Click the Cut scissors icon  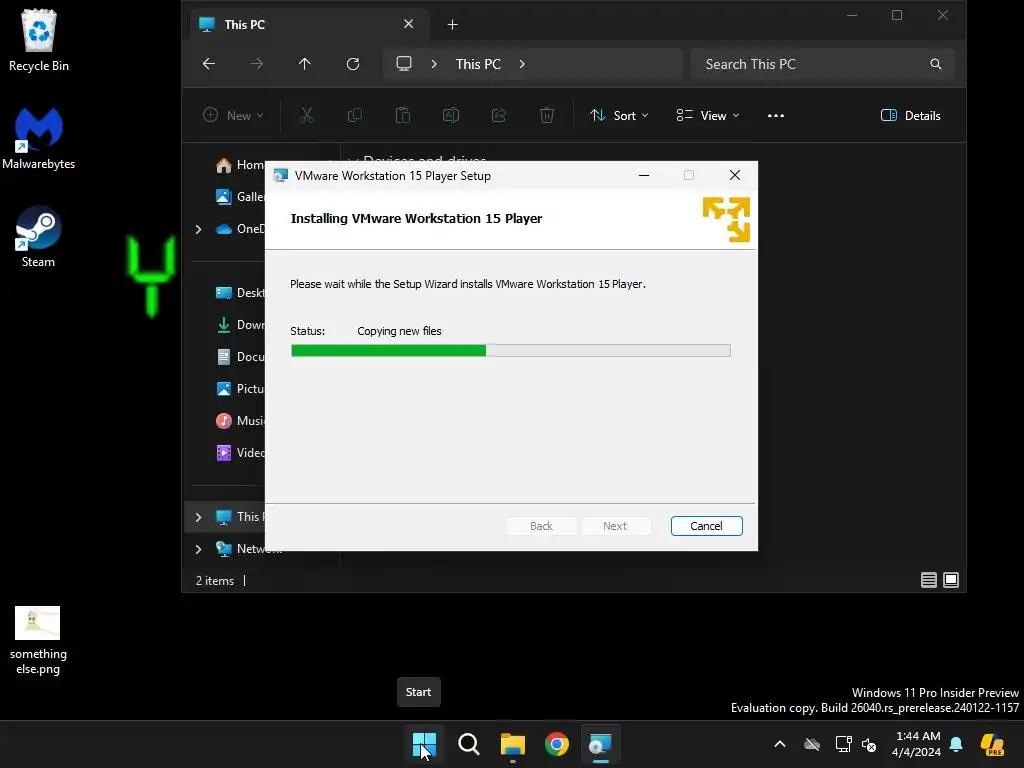coord(307,116)
